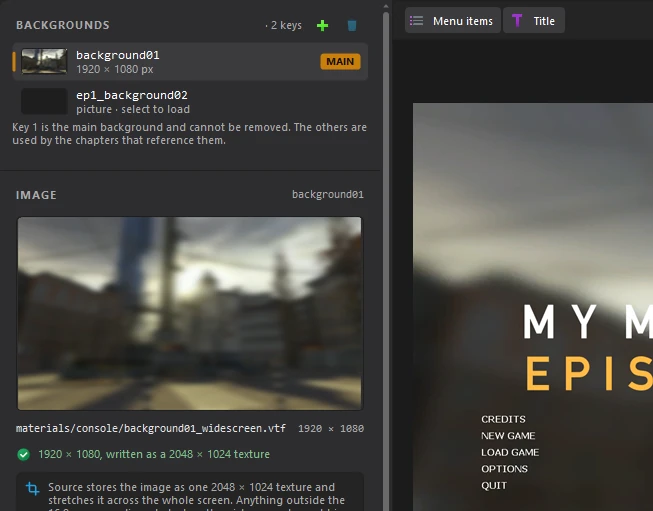Image resolution: width=653 pixels, height=511 pixels.
Task: Open the Menu items tab
Action: [x=453, y=21]
